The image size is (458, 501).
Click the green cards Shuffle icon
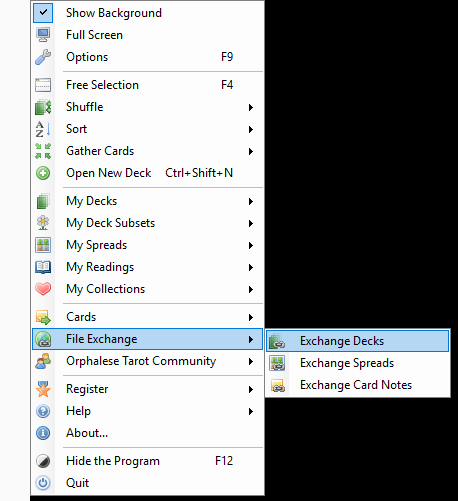[x=43, y=107]
